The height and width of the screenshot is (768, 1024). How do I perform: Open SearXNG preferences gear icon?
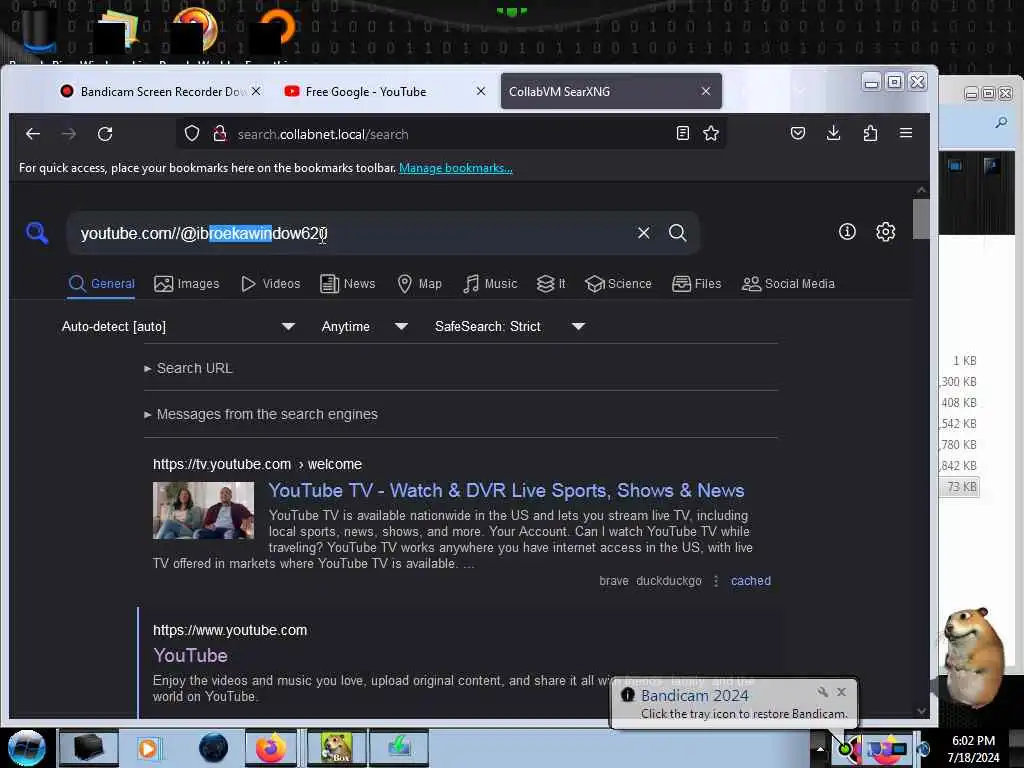tap(886, 232)
